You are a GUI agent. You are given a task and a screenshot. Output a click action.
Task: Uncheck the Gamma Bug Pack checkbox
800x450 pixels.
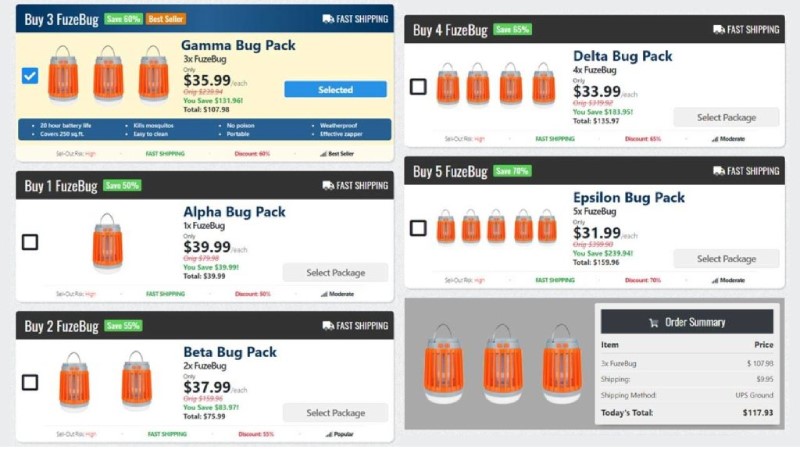[30, 75]
